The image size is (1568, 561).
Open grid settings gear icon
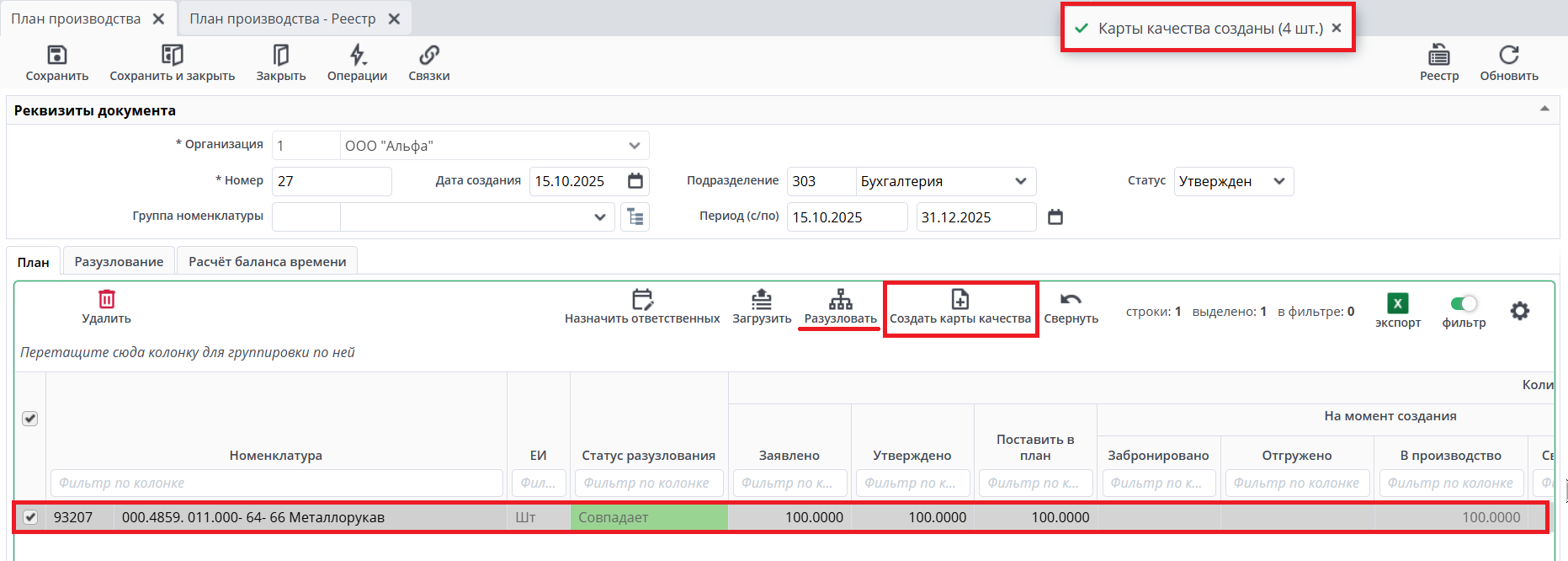pos(1519,311)
